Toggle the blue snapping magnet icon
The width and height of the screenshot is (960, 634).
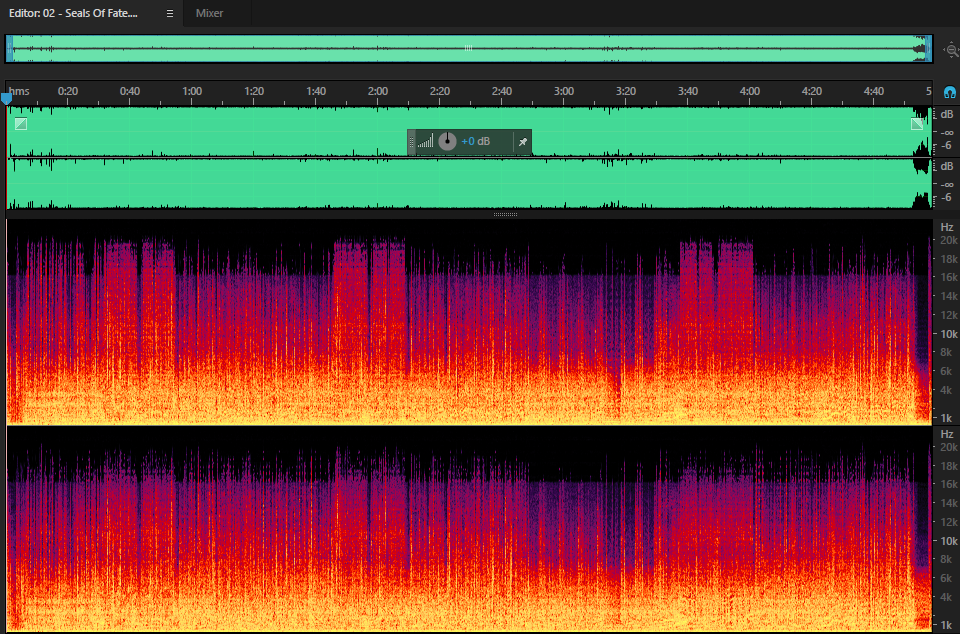(x=950, y=92)
